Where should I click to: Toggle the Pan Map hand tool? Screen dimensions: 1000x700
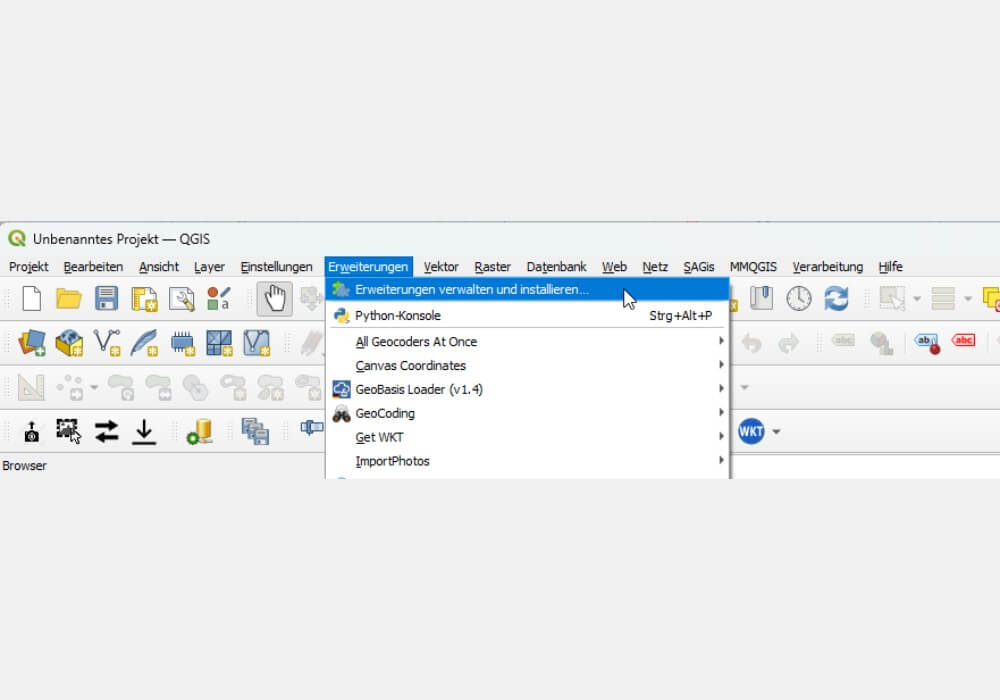(275, 298)
